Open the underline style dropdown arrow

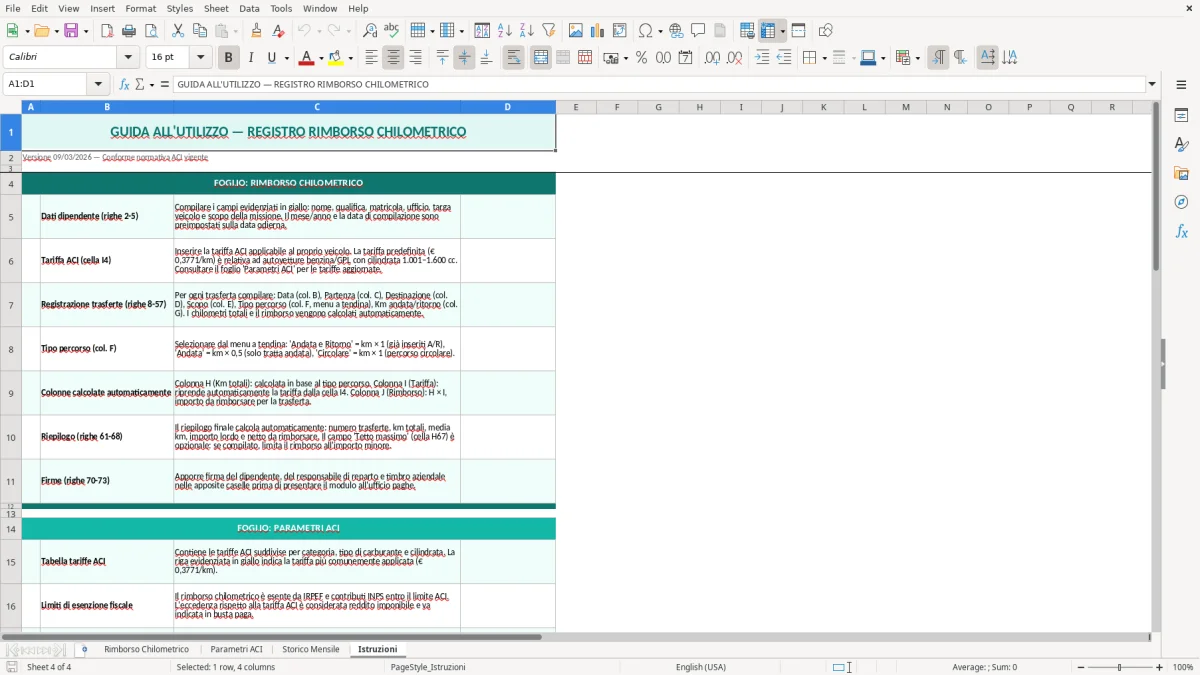point(285,58)
